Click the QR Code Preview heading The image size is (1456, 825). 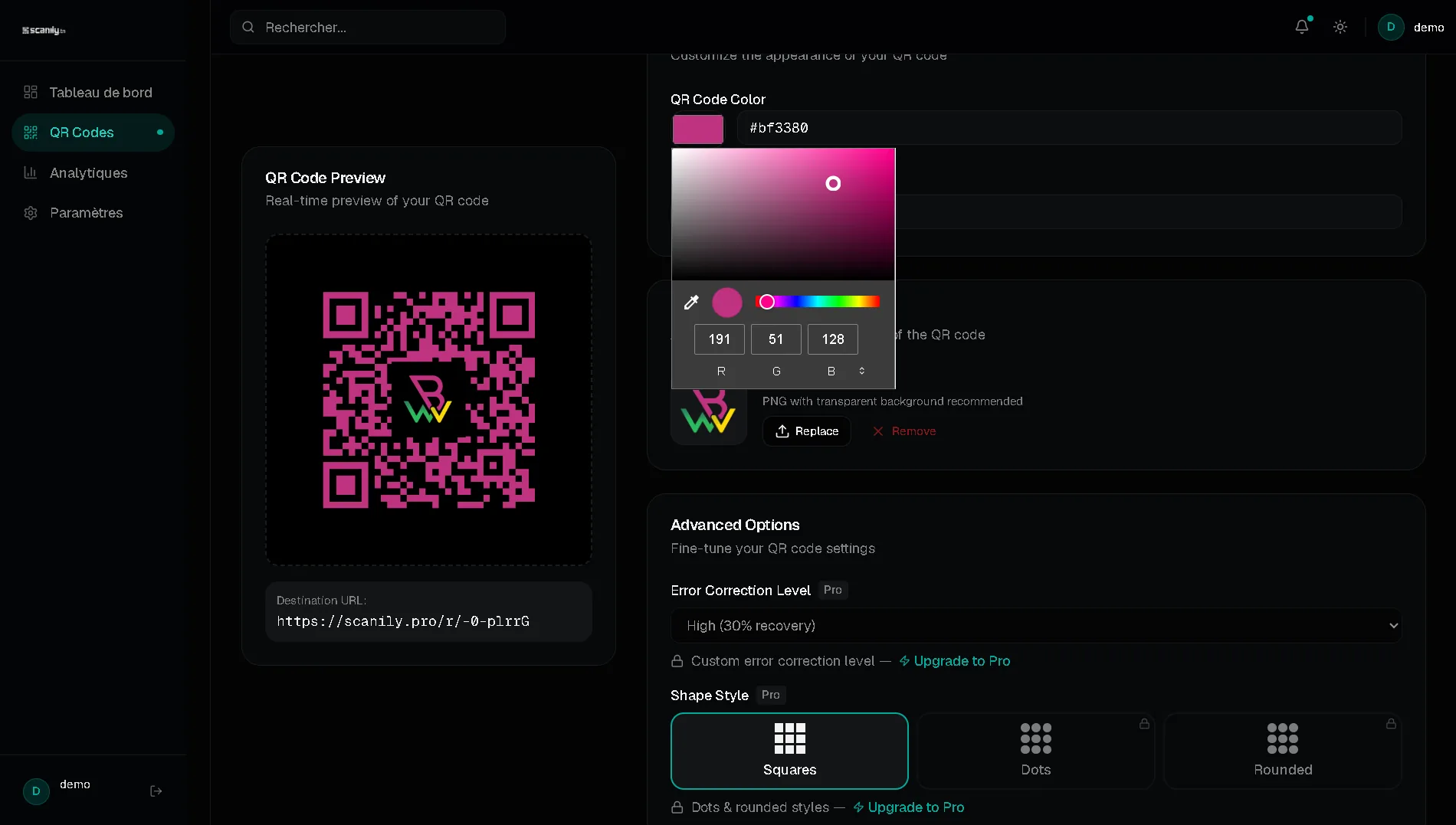(325, 178)
